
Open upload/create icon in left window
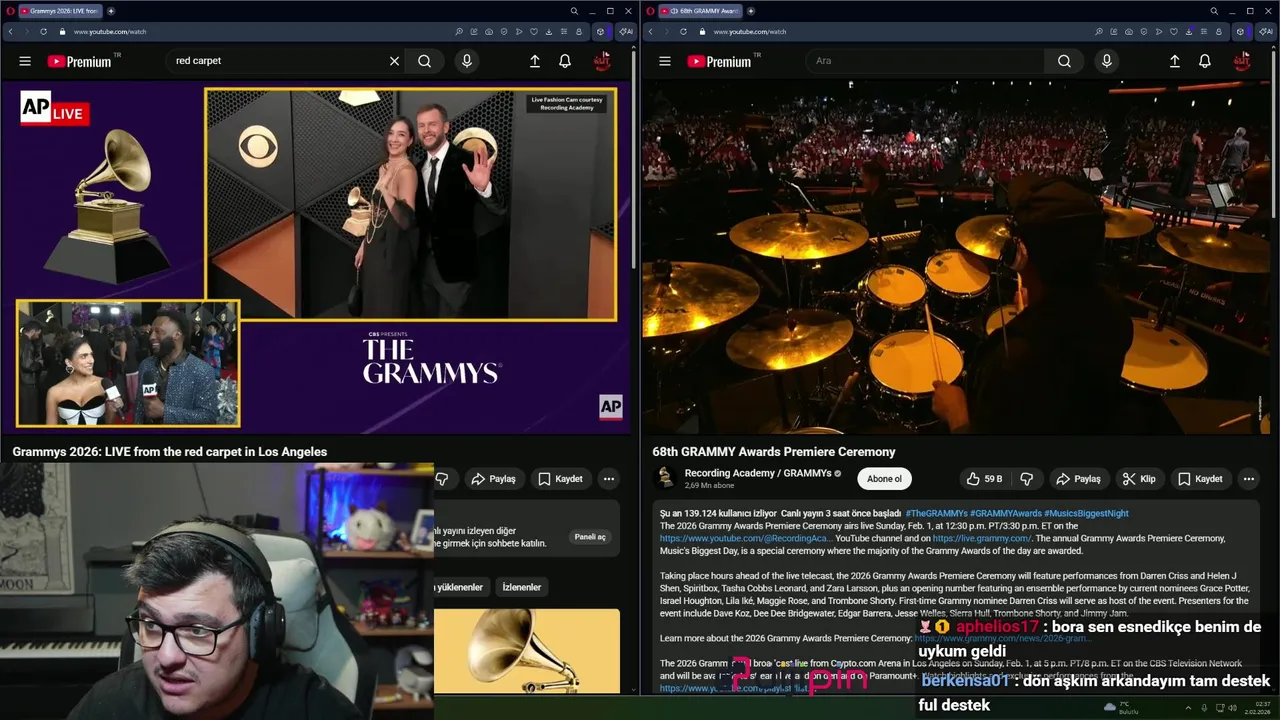tap(535, 61)
